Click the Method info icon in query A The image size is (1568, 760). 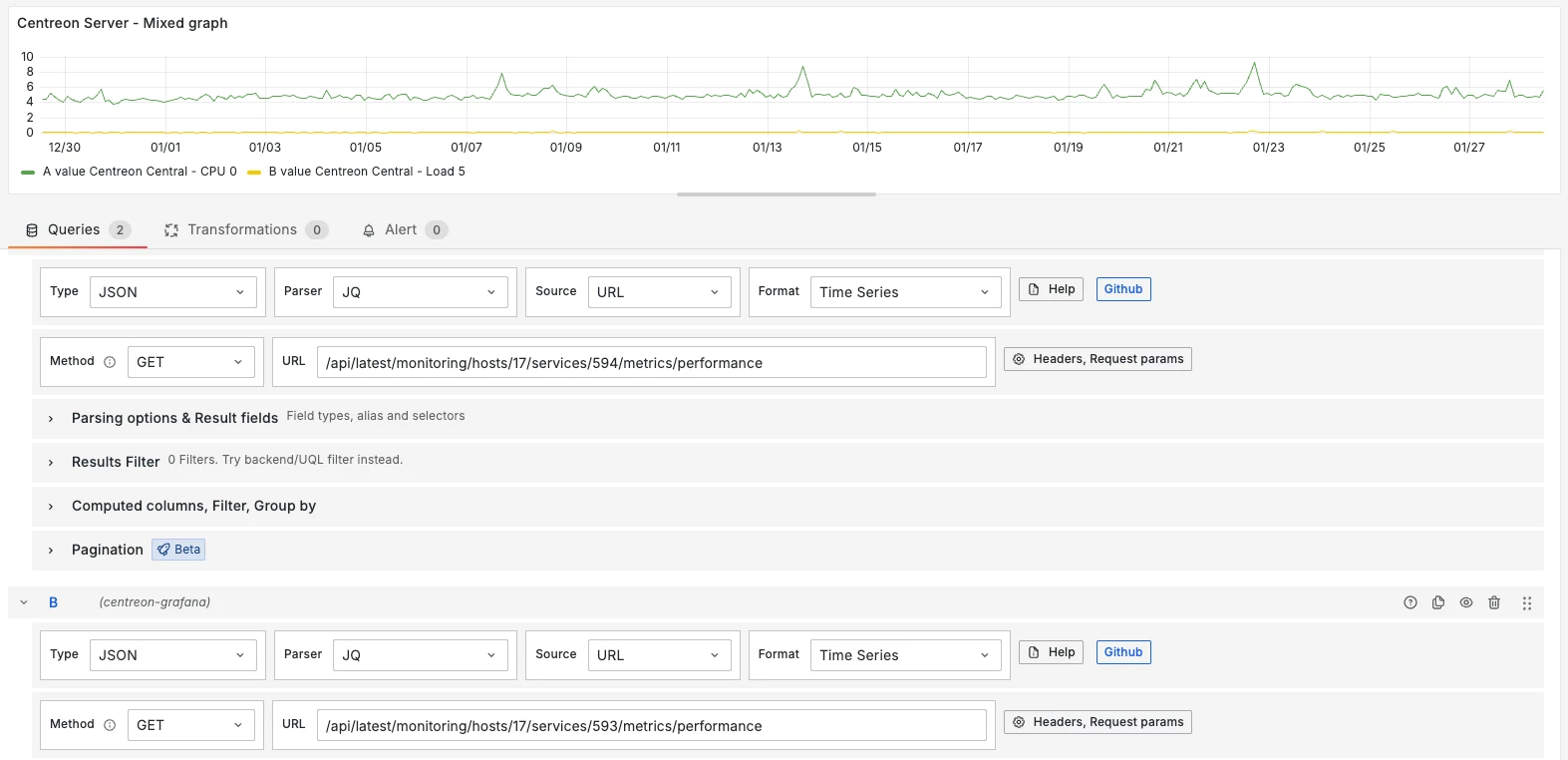coord(110,362)
